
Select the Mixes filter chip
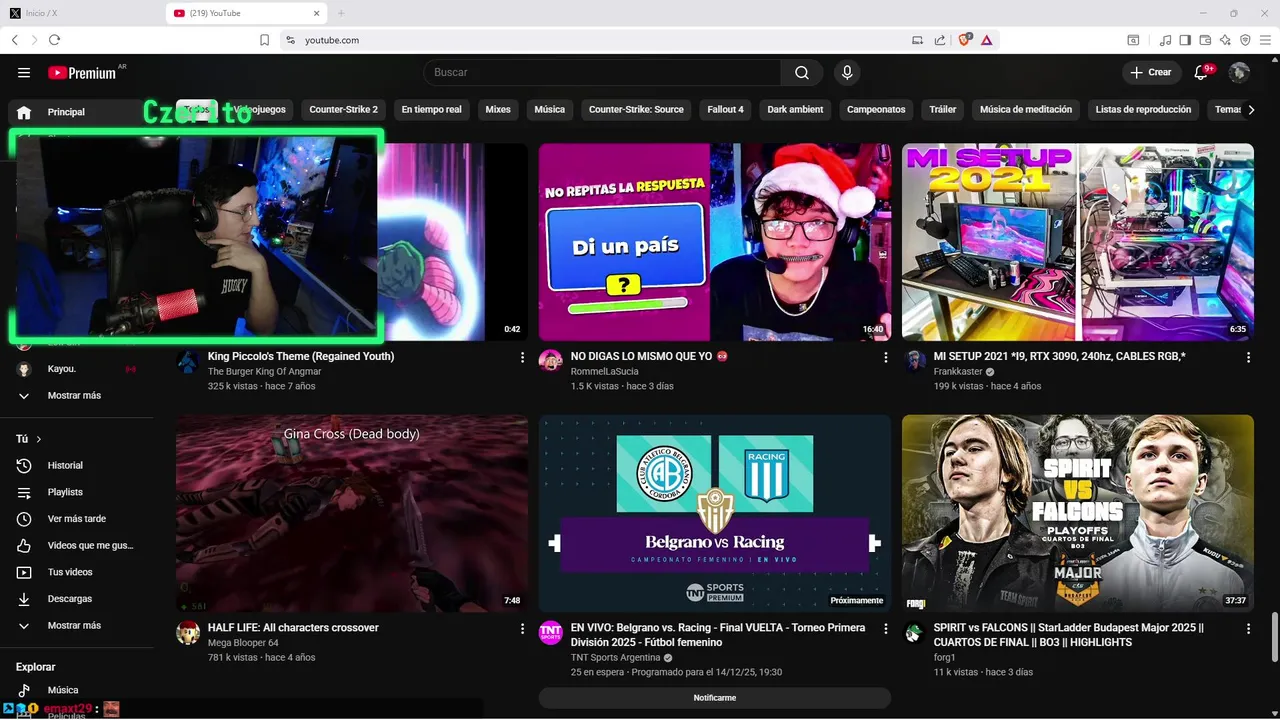pos(498,110)
